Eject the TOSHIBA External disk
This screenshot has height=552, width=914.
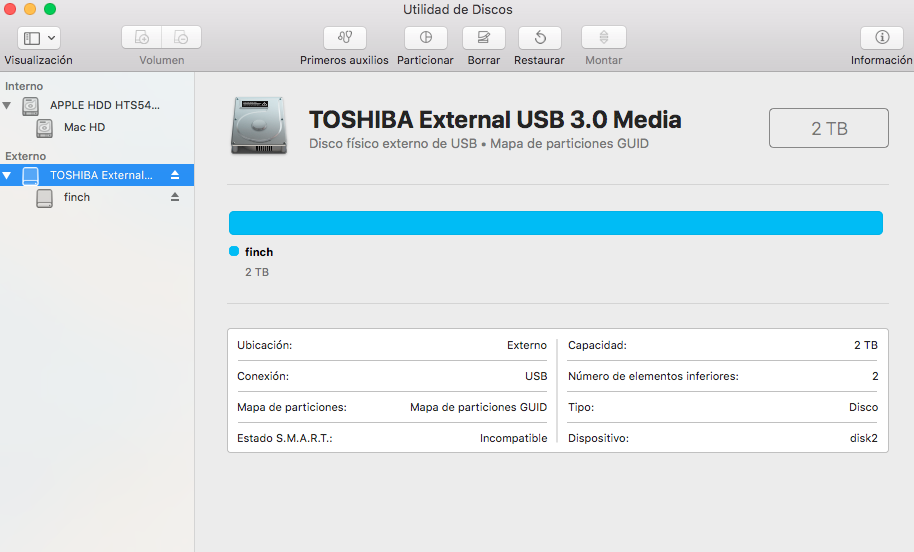pos(175,175)
